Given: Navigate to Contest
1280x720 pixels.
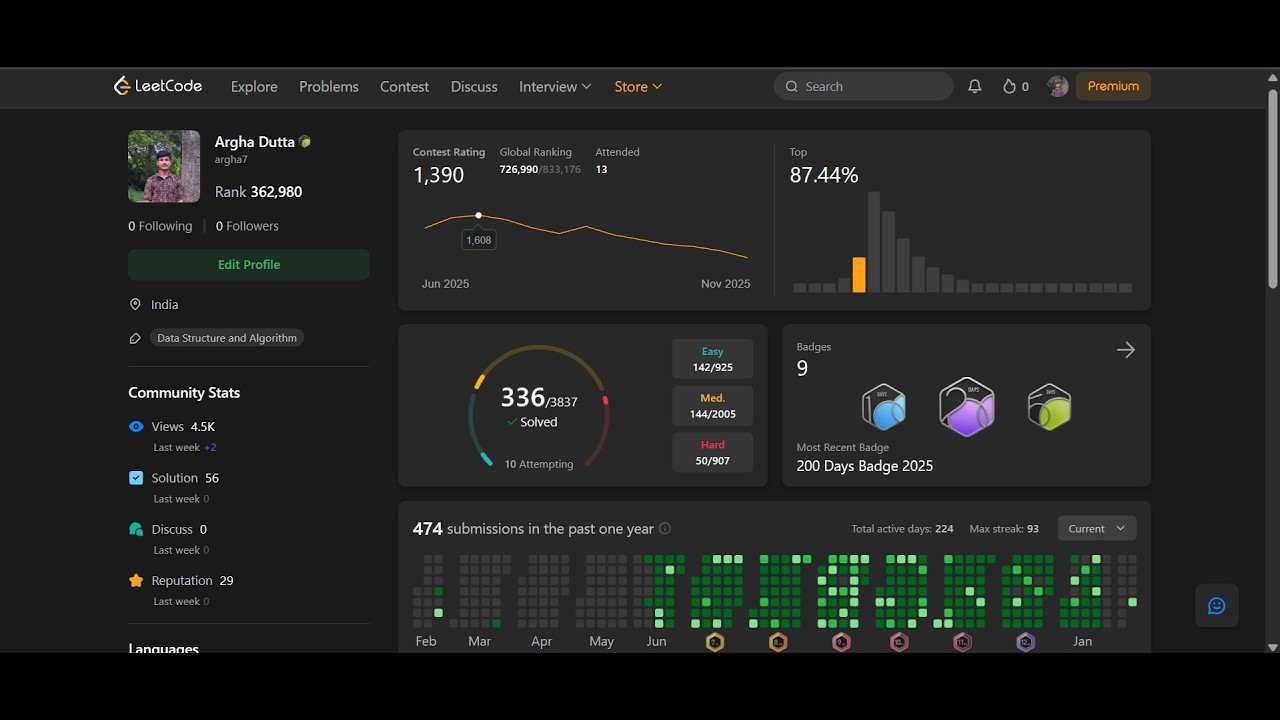Looking at the screenshot, I should [405, 87].
